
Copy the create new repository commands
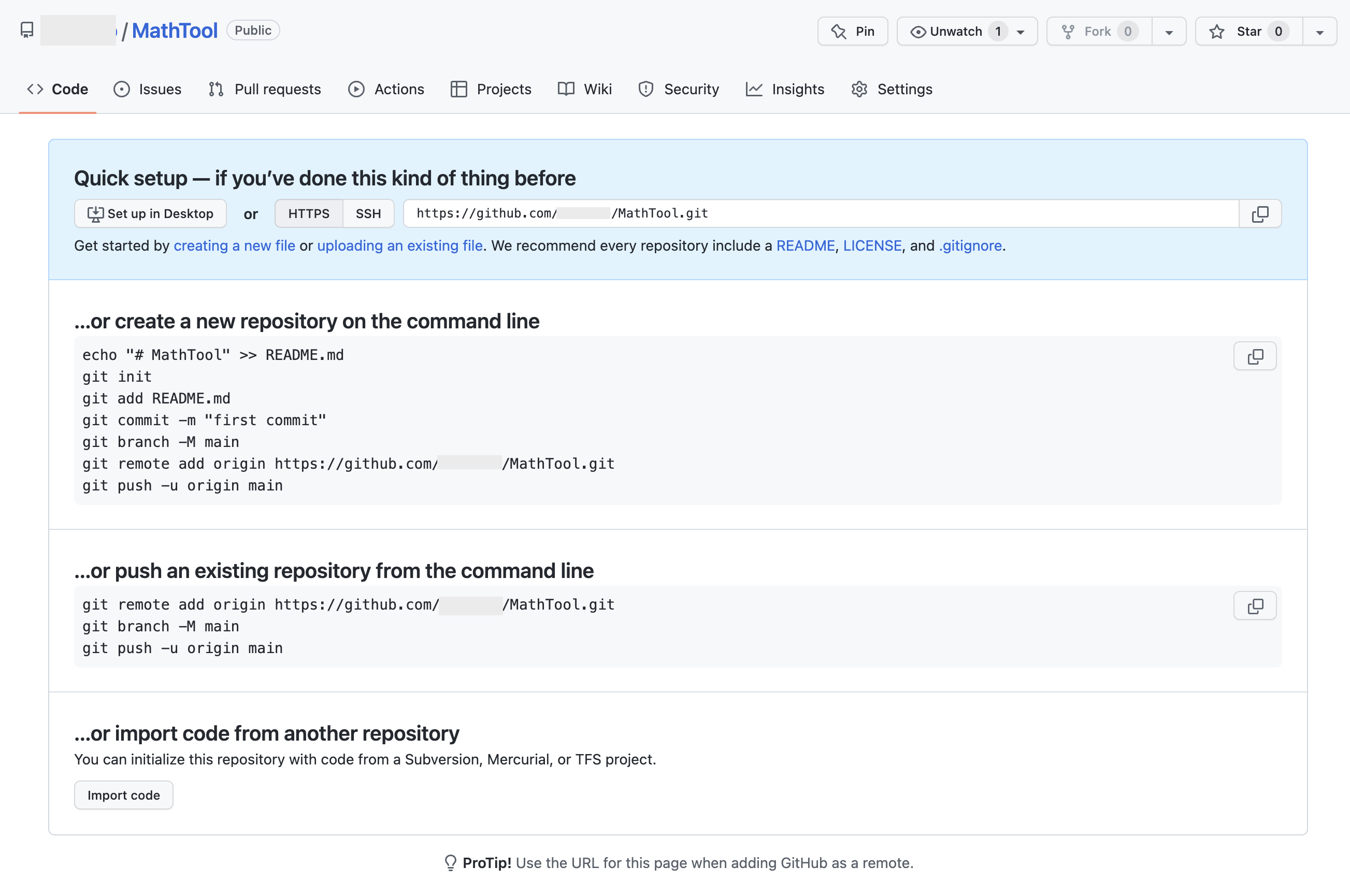pyautogui.click(x=1255, y=356)
